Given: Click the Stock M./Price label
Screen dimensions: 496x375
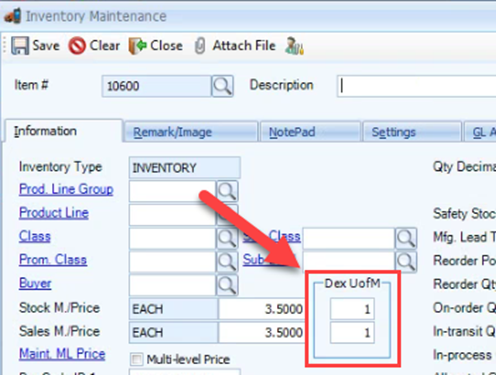Looking at the screenshot, I should click(59, 307).
